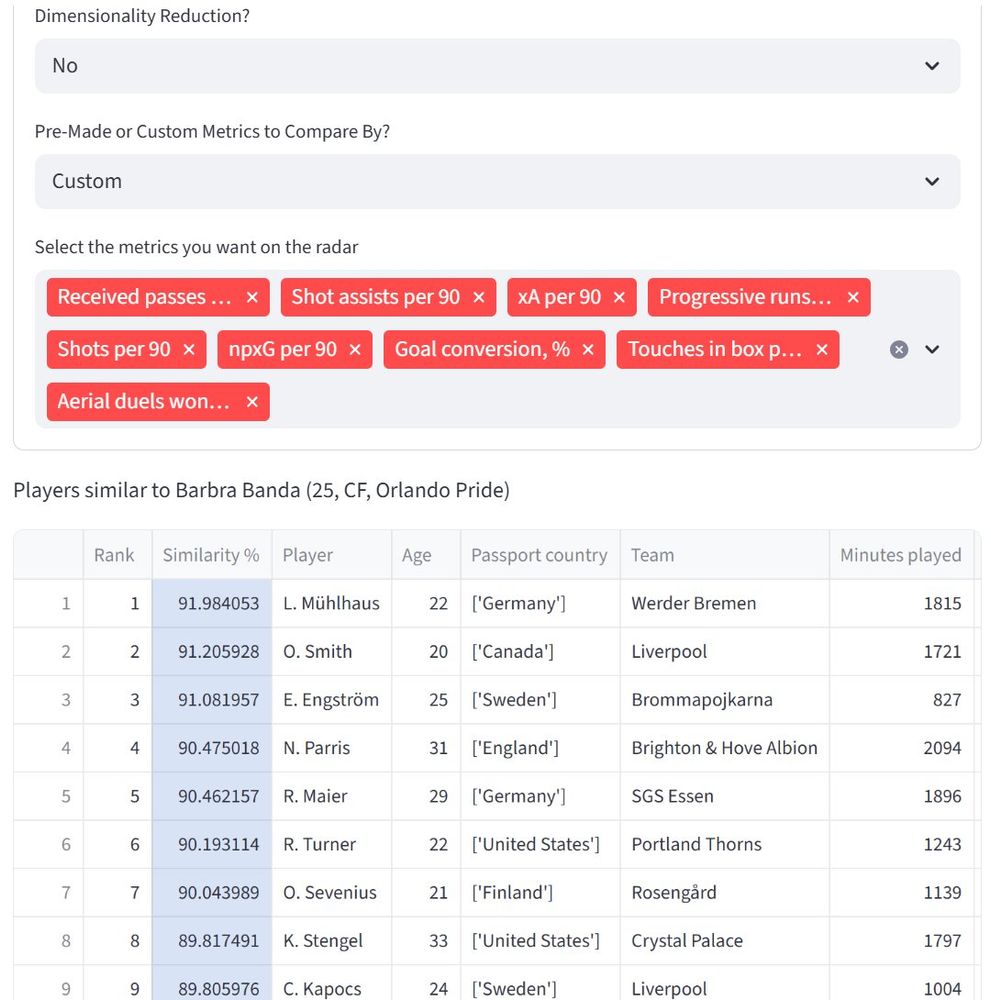Remove the 'Shot assists per 90' tag
This screenshot has height=1000, width=991.
(479, 297)
